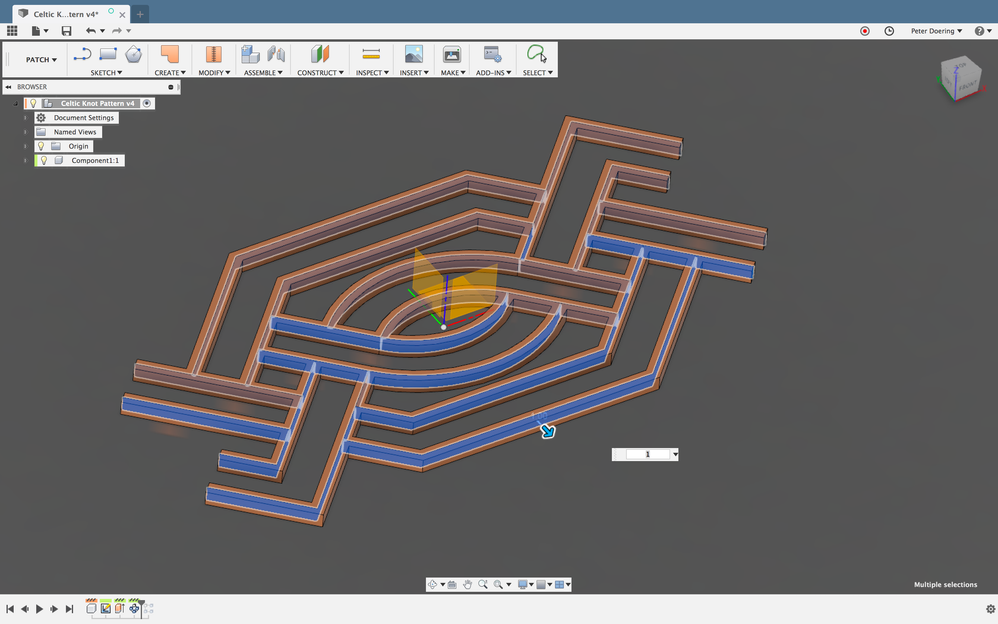
Task: Open the CONSTRUCT menu
Action: point(320,73)
